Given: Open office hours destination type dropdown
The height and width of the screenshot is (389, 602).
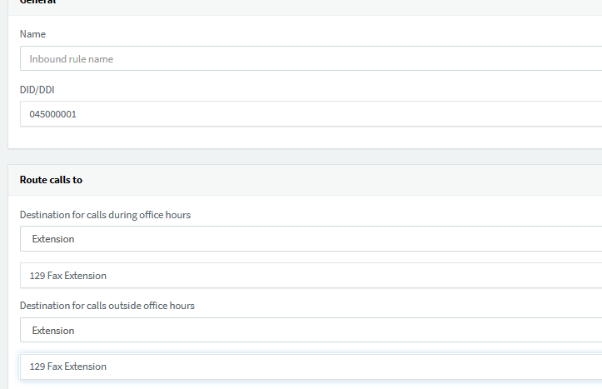Looking at the screenshot, I should pyautogui.click(x=311, y=239).
